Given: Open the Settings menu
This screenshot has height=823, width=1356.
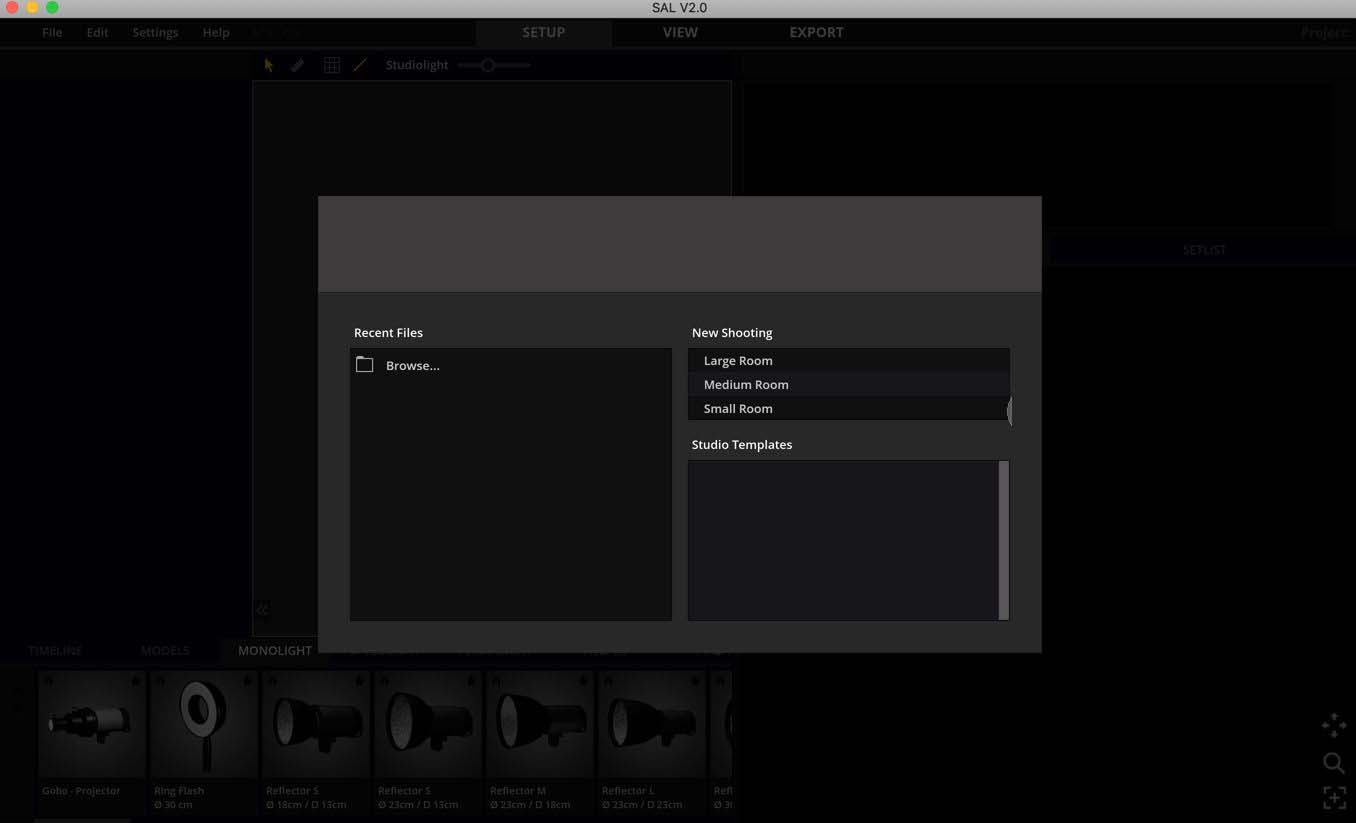Looking at the screenshot, I should 155,32.
